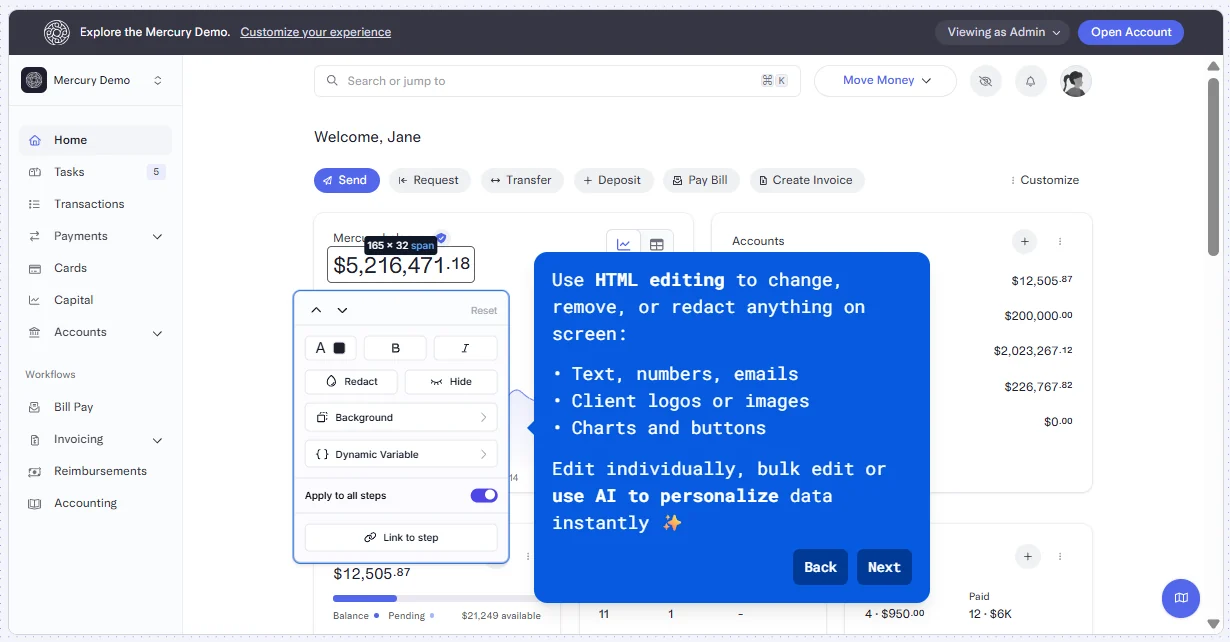Click the $226,767.82 account balance

coord(1038,386)
